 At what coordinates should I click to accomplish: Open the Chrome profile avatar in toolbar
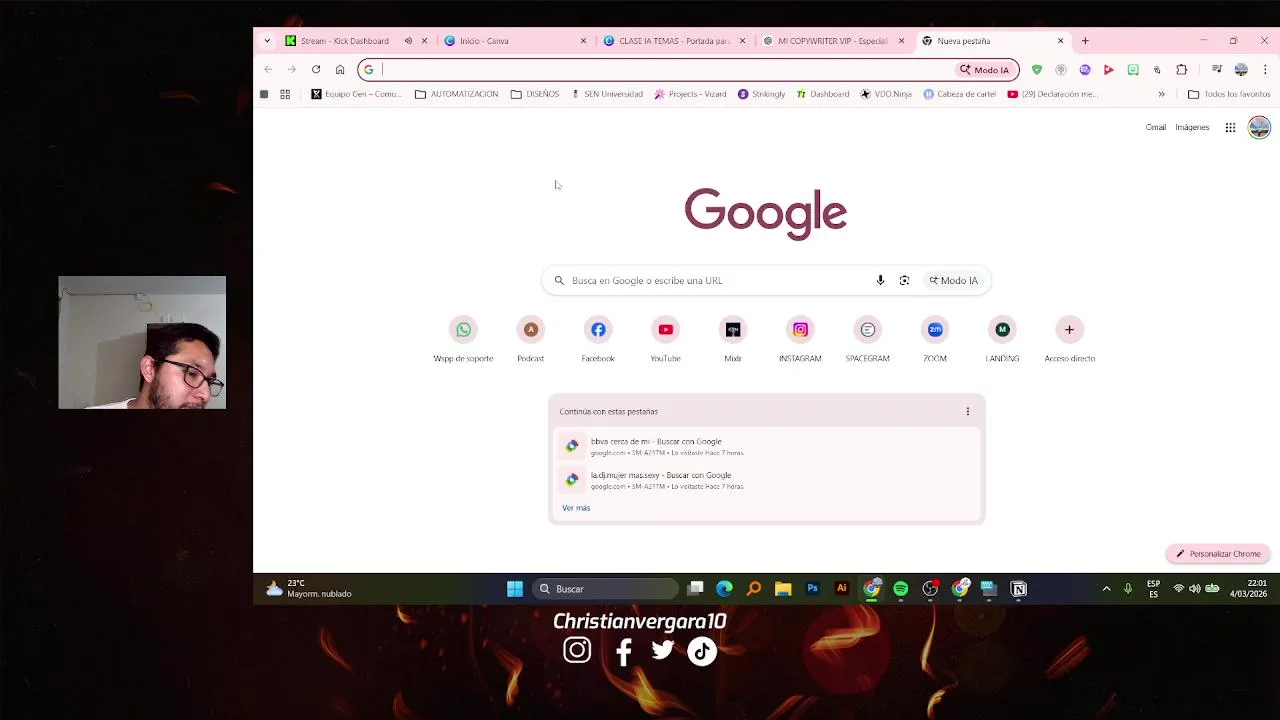[1241, 70]
